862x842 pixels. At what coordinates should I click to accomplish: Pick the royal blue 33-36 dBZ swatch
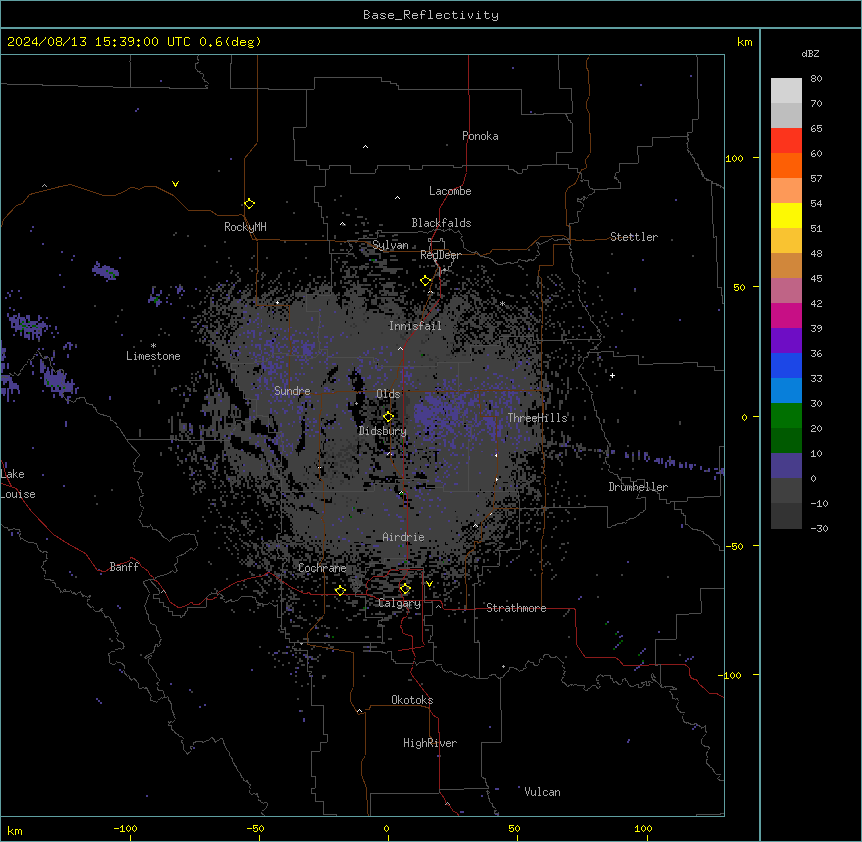click(x=786, y=365)
